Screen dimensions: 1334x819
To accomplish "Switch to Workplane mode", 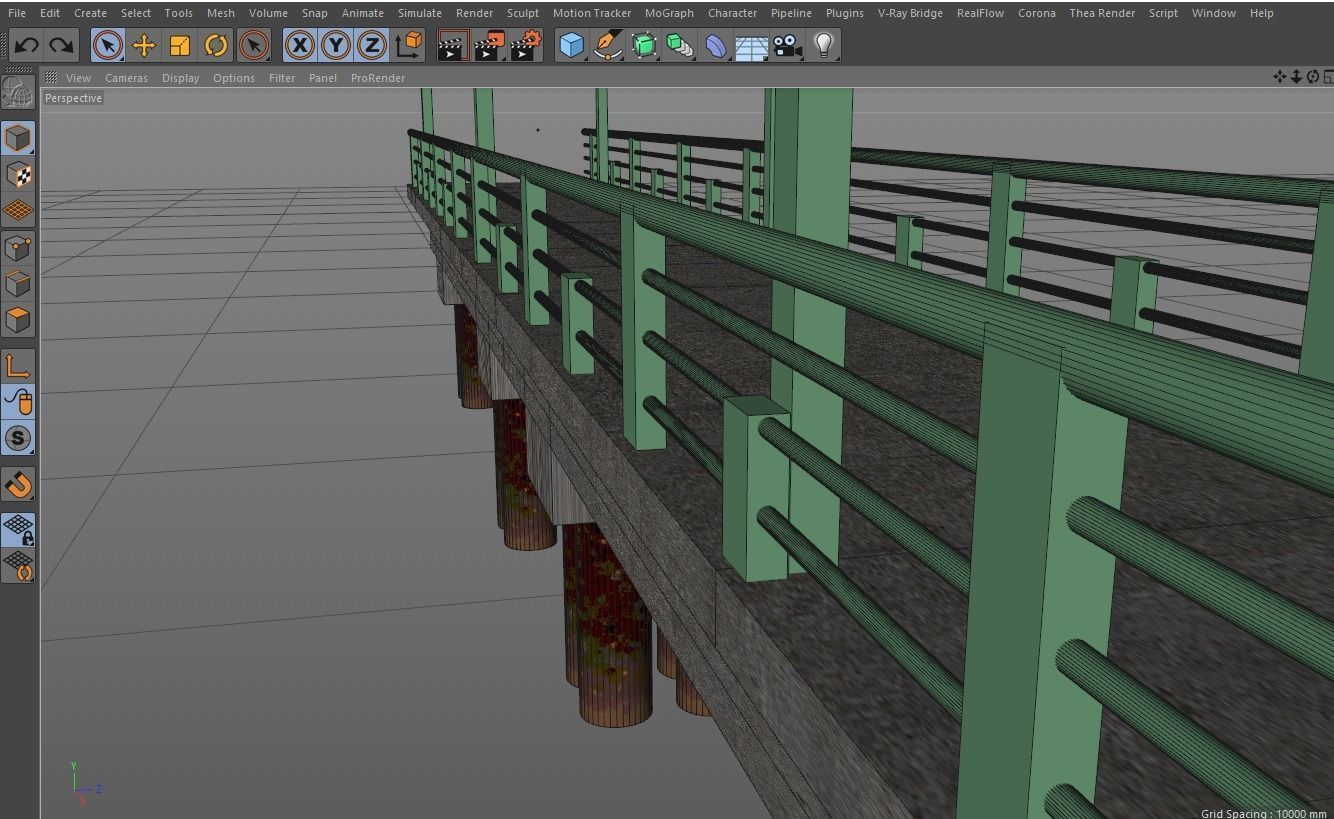I will coord(18,211).
